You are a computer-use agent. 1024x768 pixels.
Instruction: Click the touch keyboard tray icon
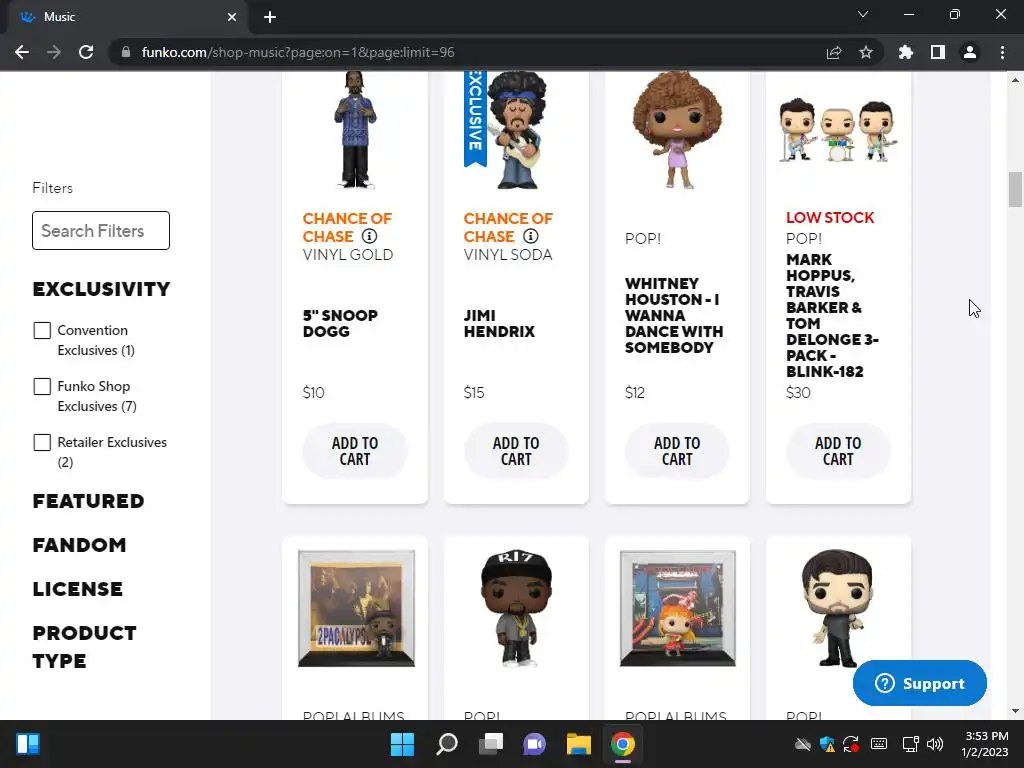pos(879,744)
